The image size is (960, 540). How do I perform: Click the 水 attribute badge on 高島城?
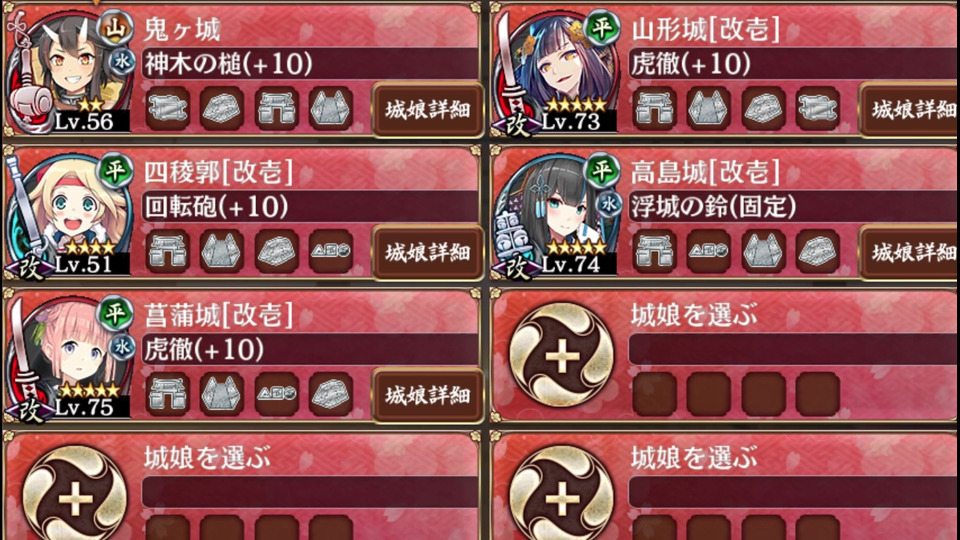(609, 204)
